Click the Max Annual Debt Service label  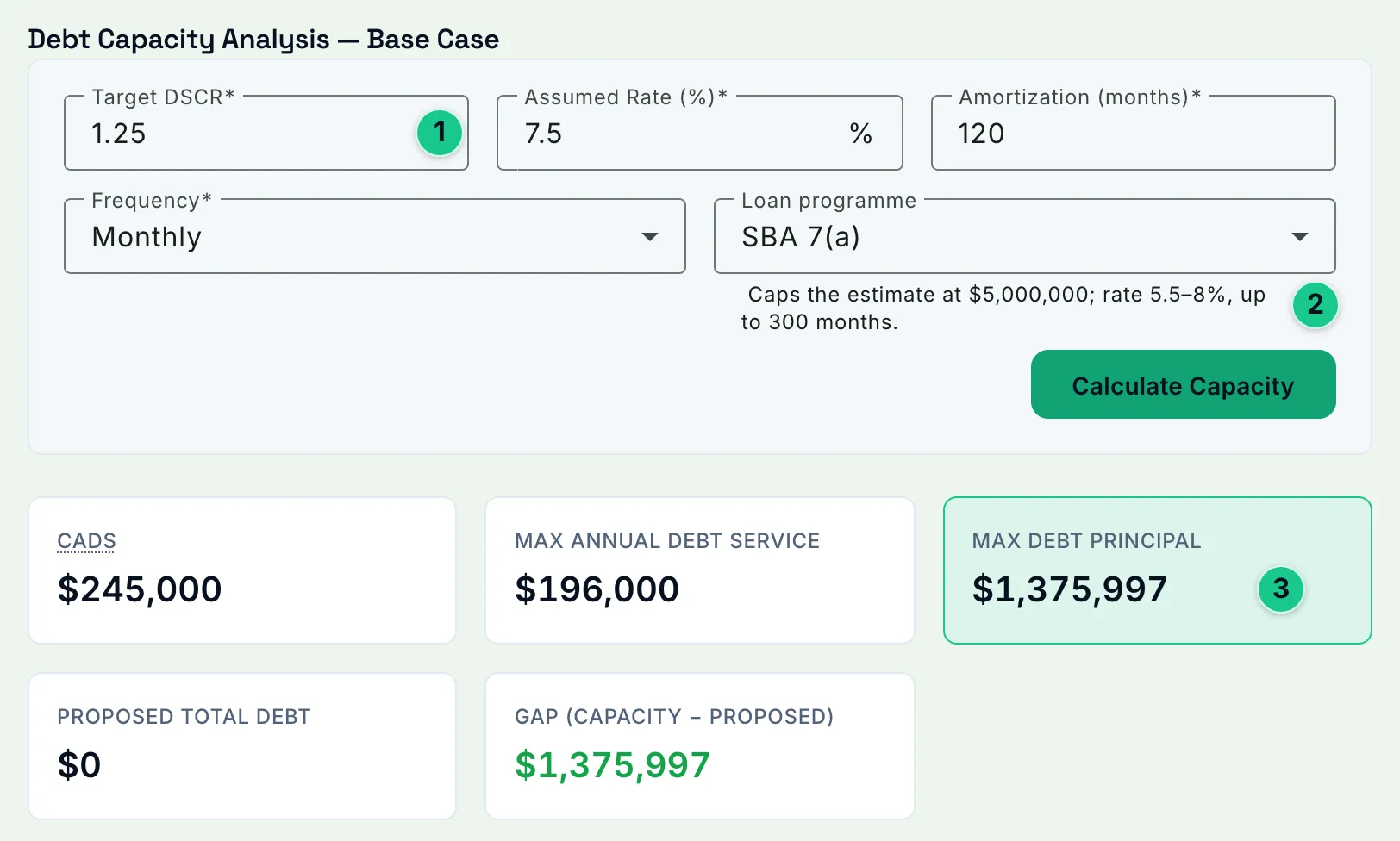(667, 541)
